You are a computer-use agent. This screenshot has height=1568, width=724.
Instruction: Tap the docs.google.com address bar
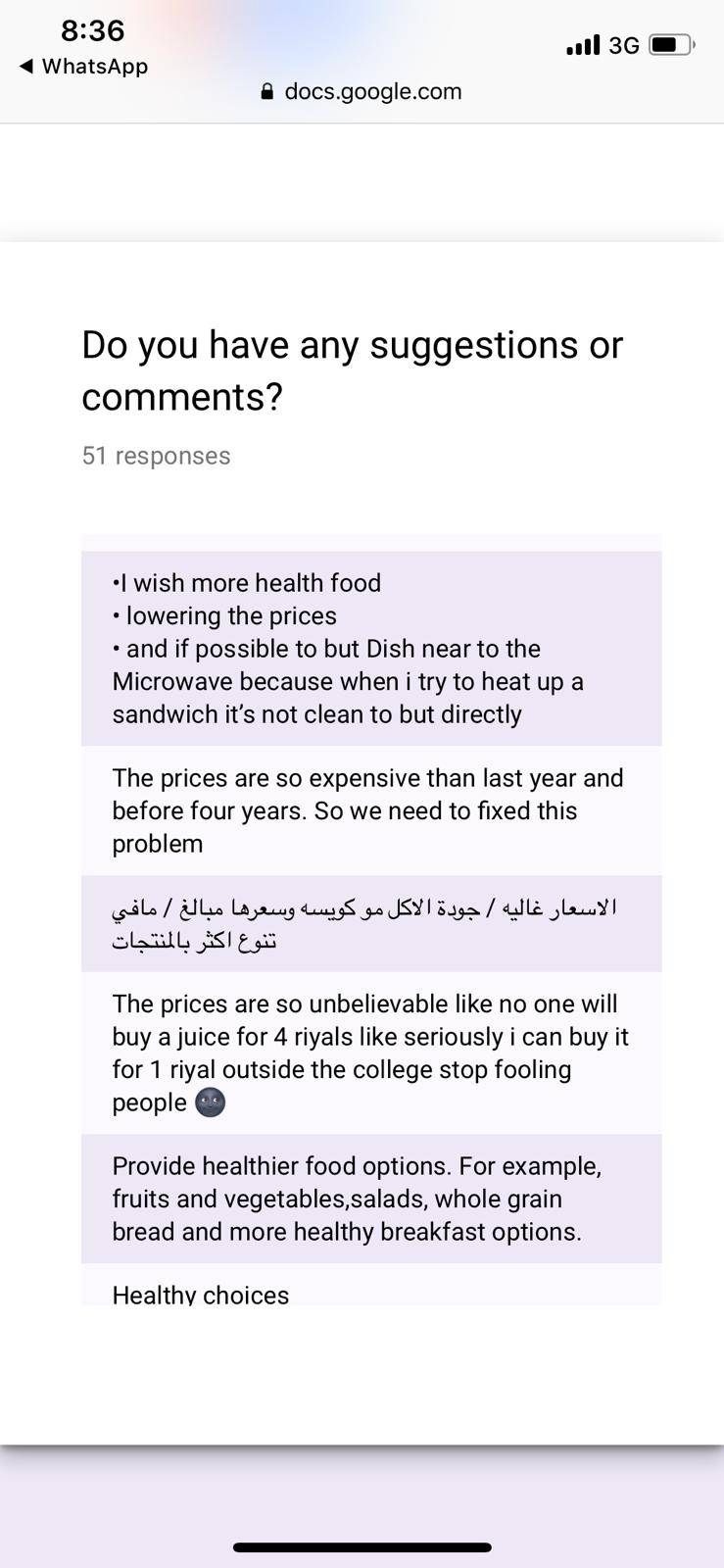click(362, 92)
